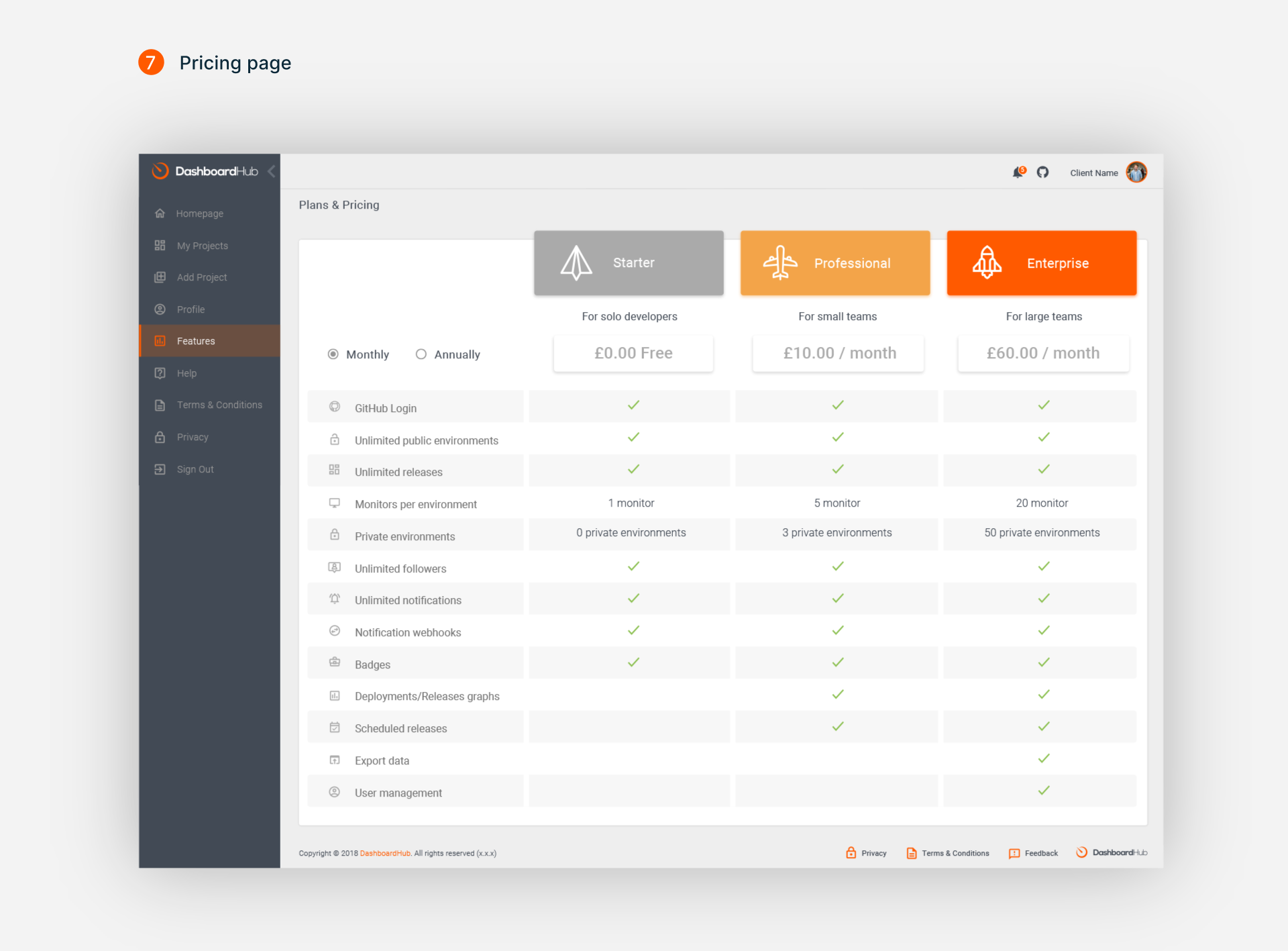Select Monthly billing radio button

click(333, 354)
